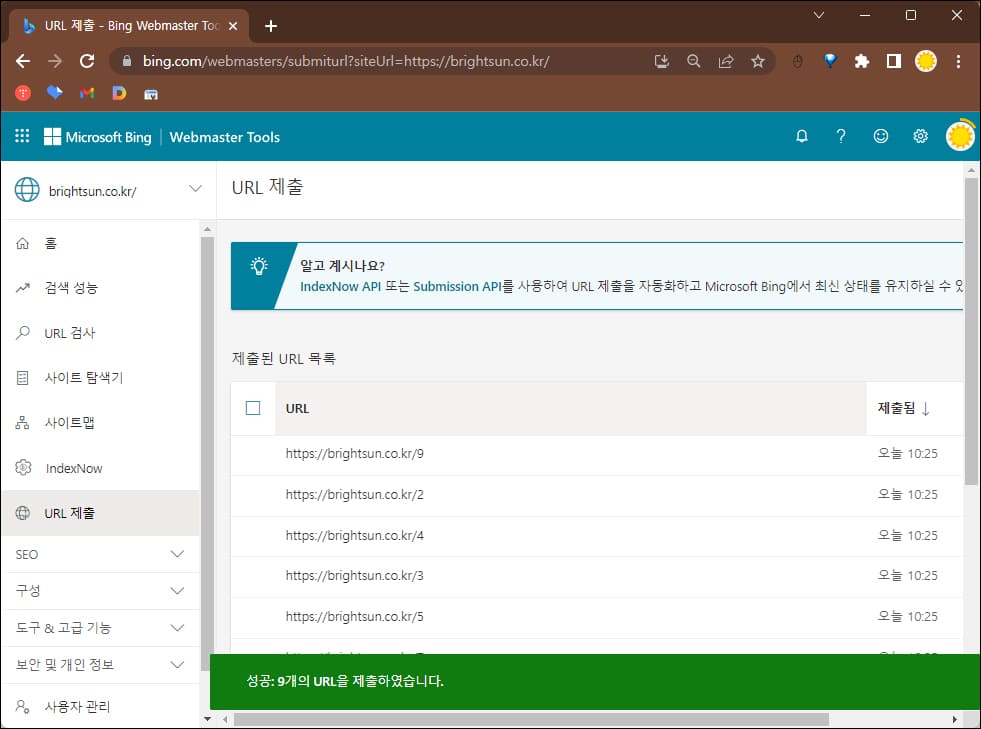Click the Microsoft Bing logo
The width and height of the screenshot is (981, 729).
pos(98,137)
